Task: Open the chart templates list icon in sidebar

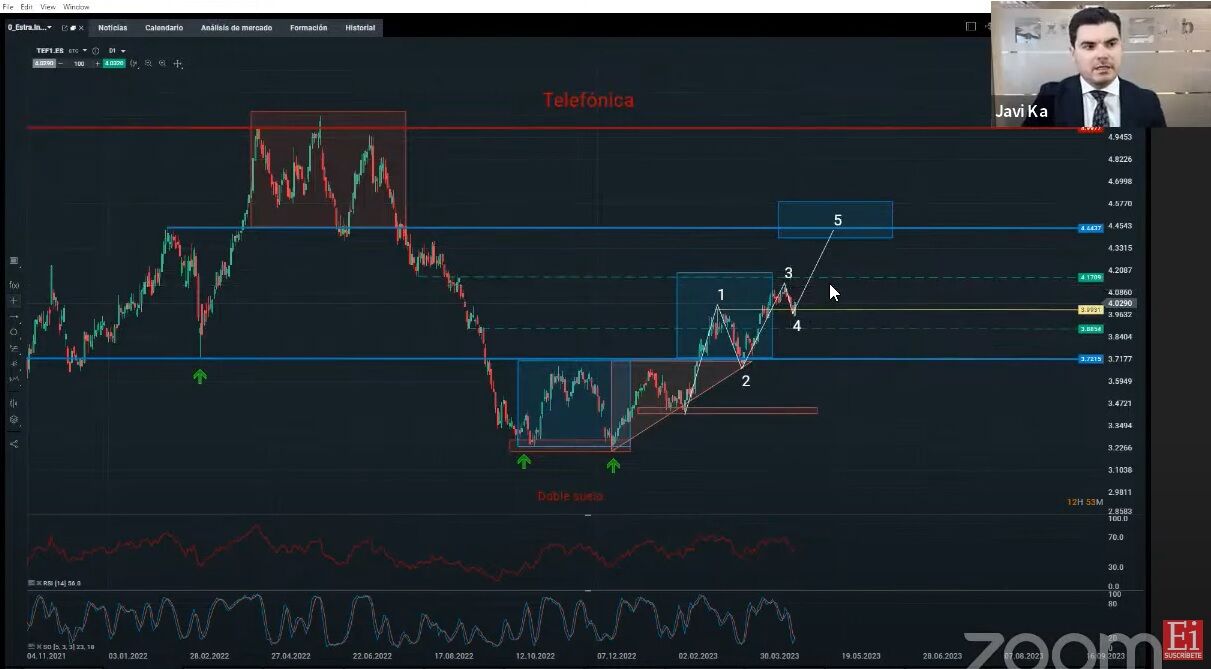Action: (14, 260)
